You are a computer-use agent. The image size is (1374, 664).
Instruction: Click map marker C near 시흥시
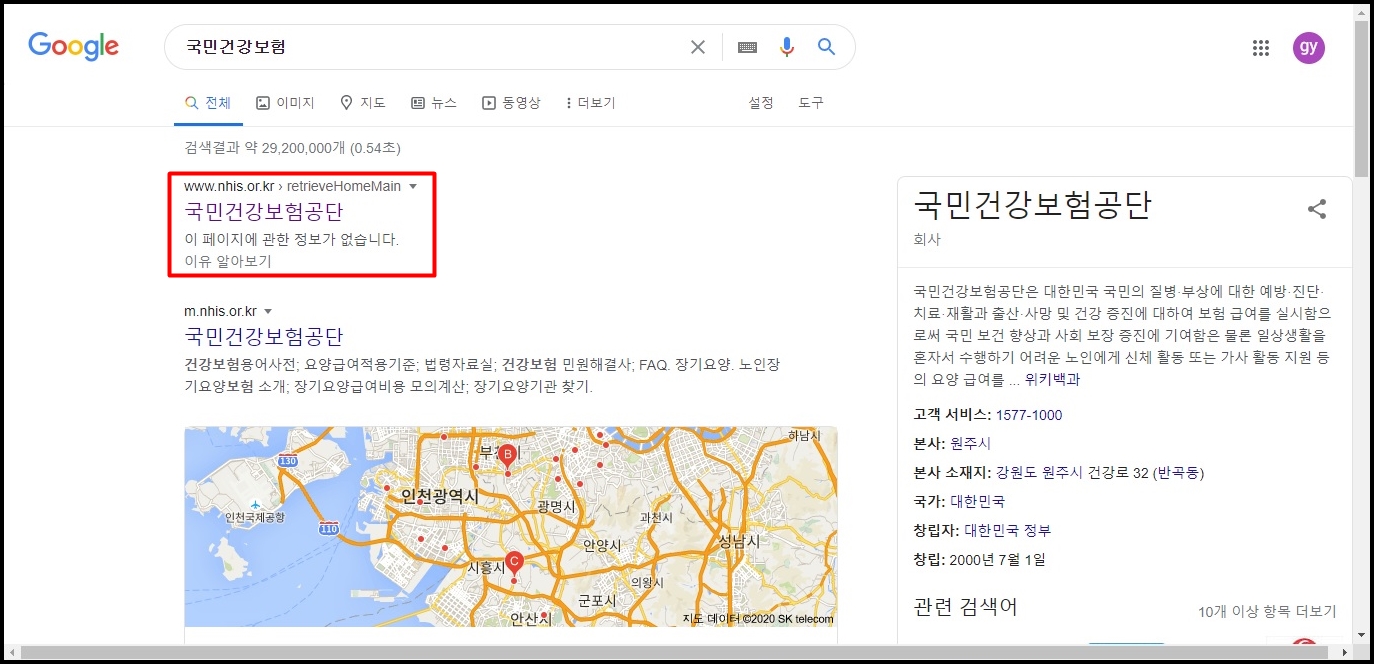tap(514, 564)
